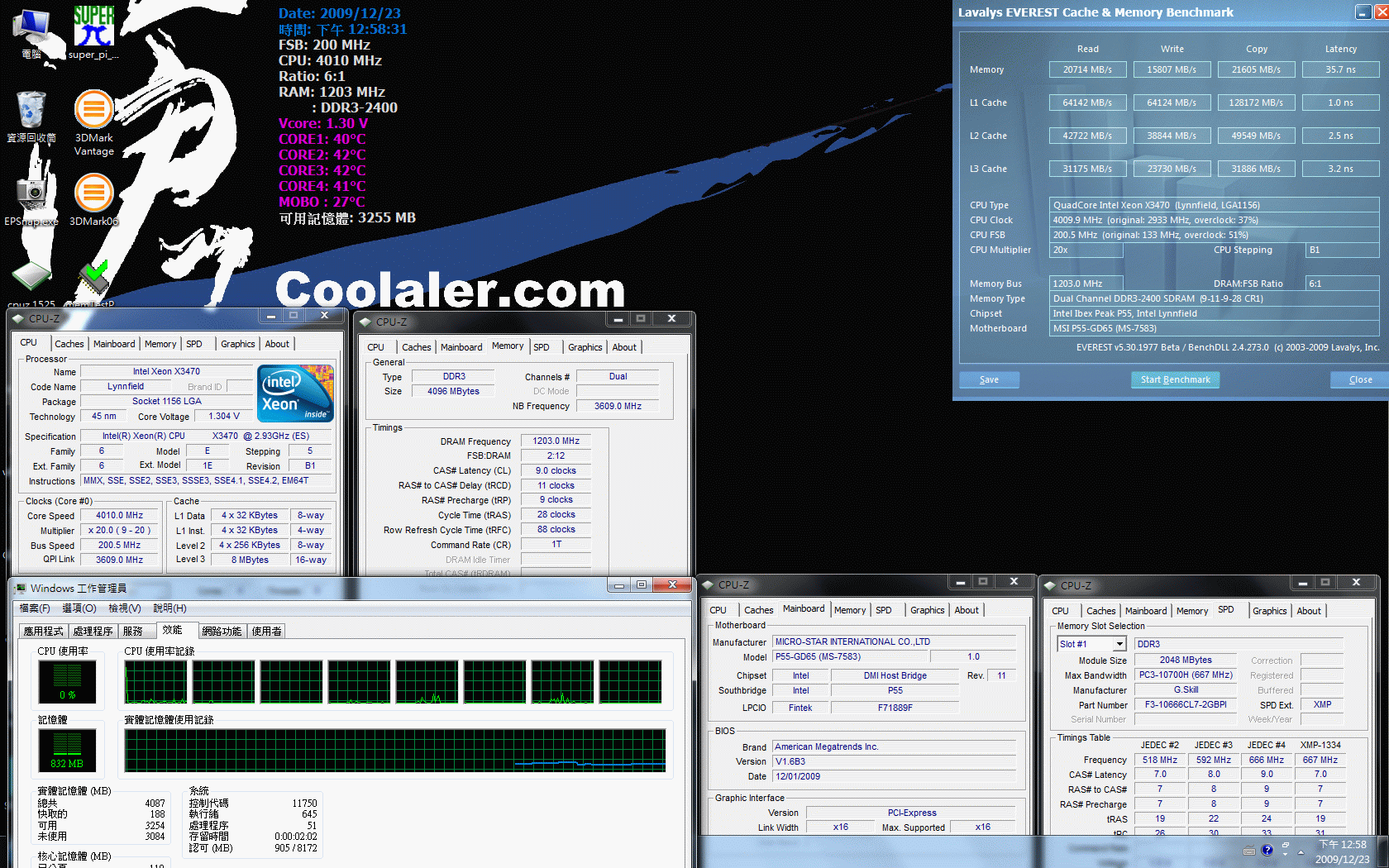Image resolution: width=1389 pixels, height=868 pixels.
Task: Click the Start Benchmark button
Action: (1175, 380)
